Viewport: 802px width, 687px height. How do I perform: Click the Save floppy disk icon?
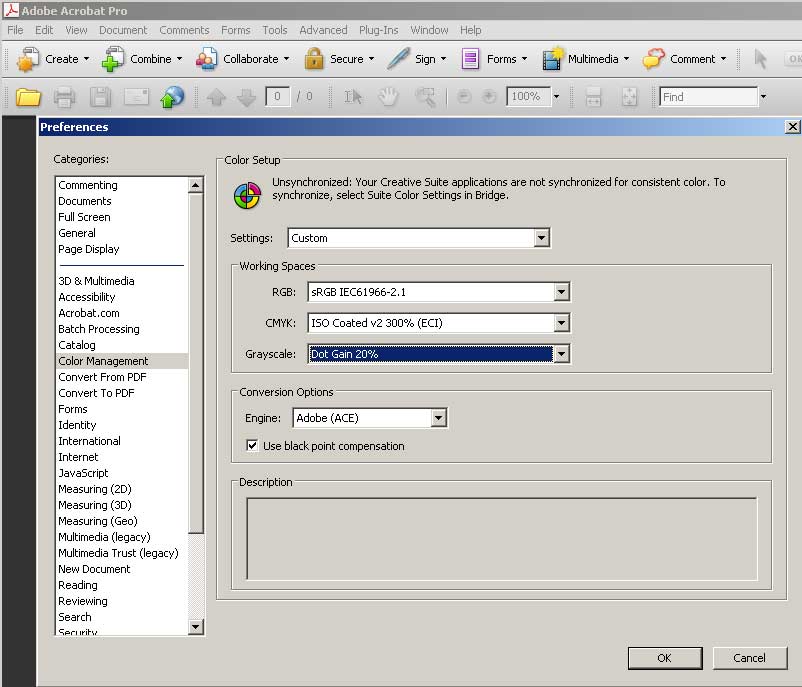(x=100, y=97)
